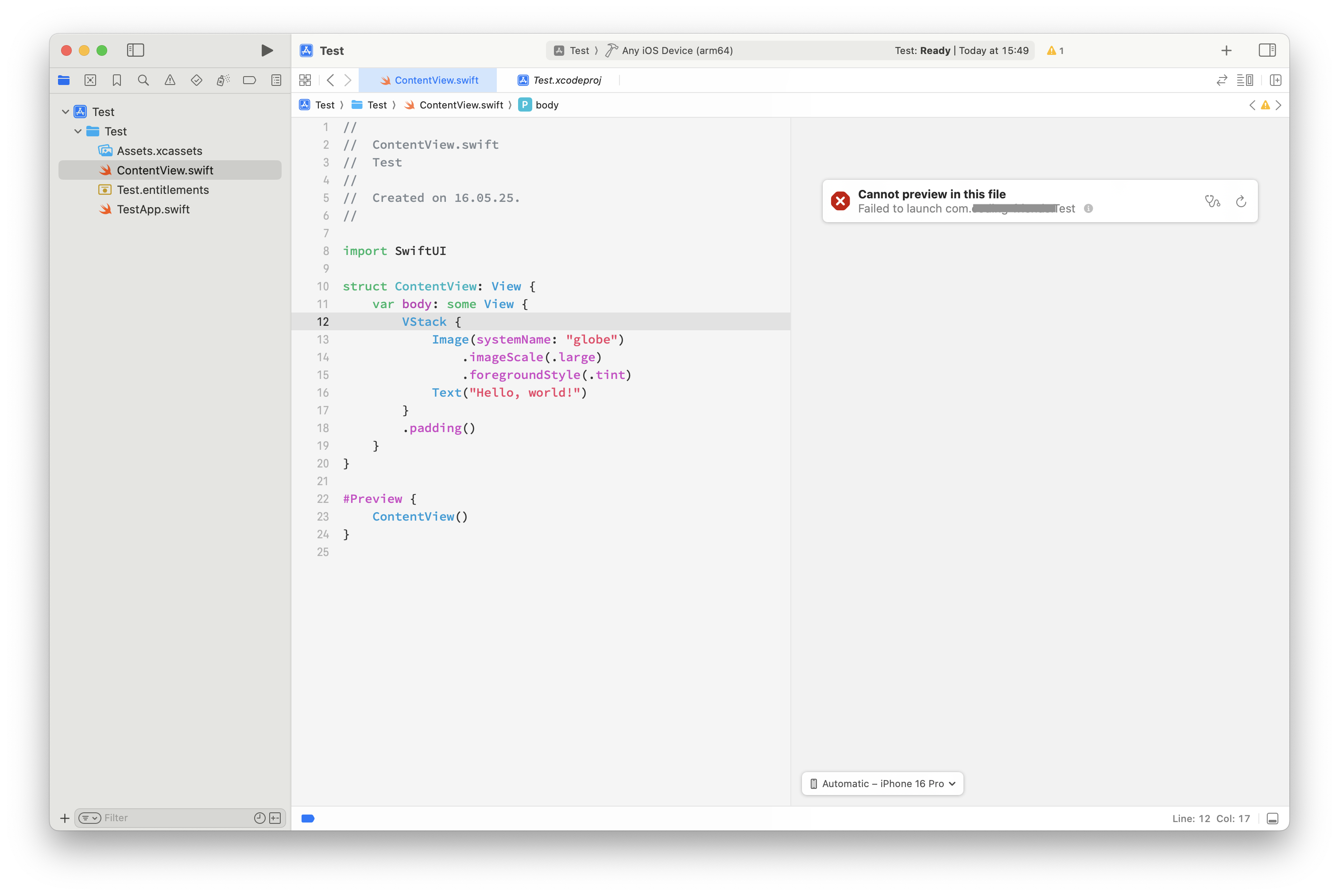The image size is (1339, 896).
Task: Click line number 12 gutter
Action: pyautogui.click(x=323, y=322)
